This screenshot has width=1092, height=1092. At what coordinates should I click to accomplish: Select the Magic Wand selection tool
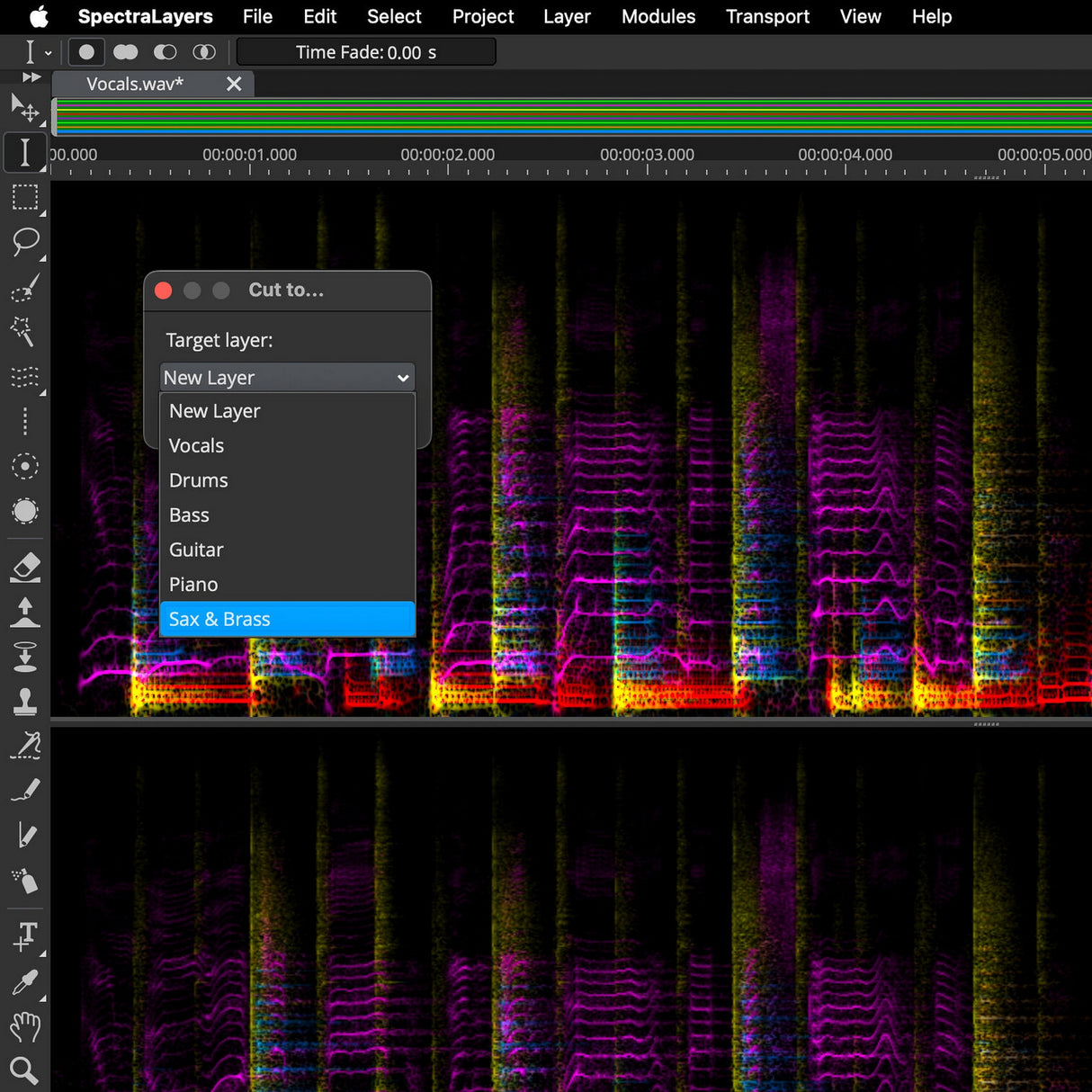[x=25, y=333]
